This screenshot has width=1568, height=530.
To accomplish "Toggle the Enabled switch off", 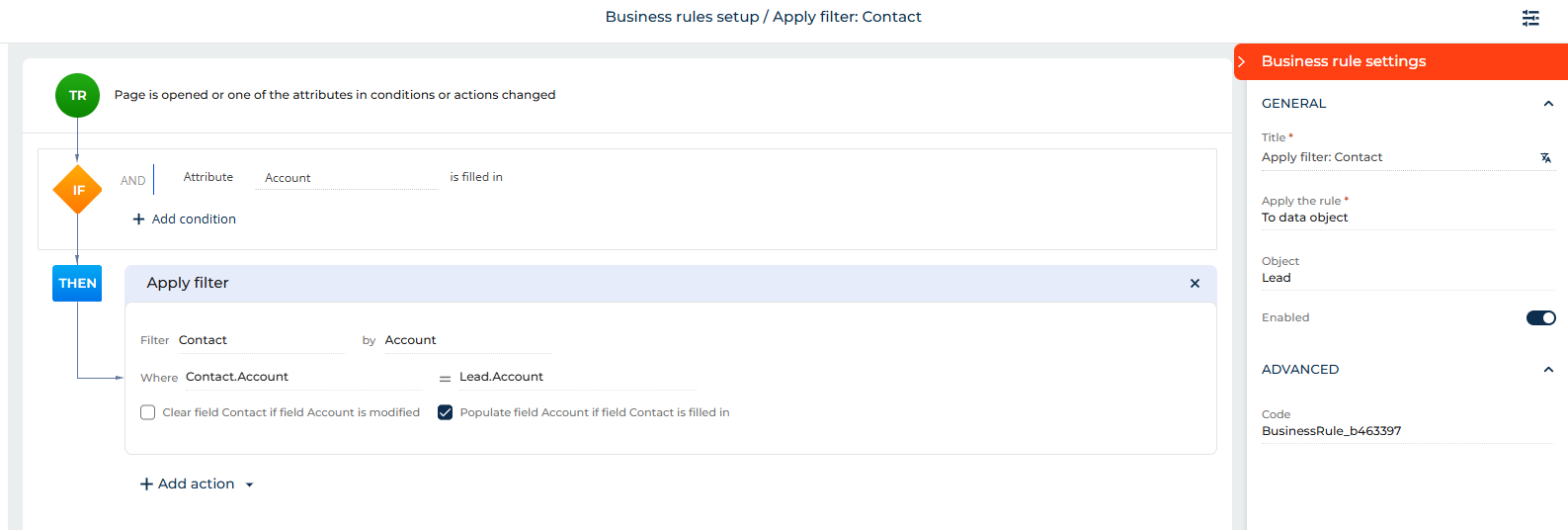I will (x=1540, y=317).
